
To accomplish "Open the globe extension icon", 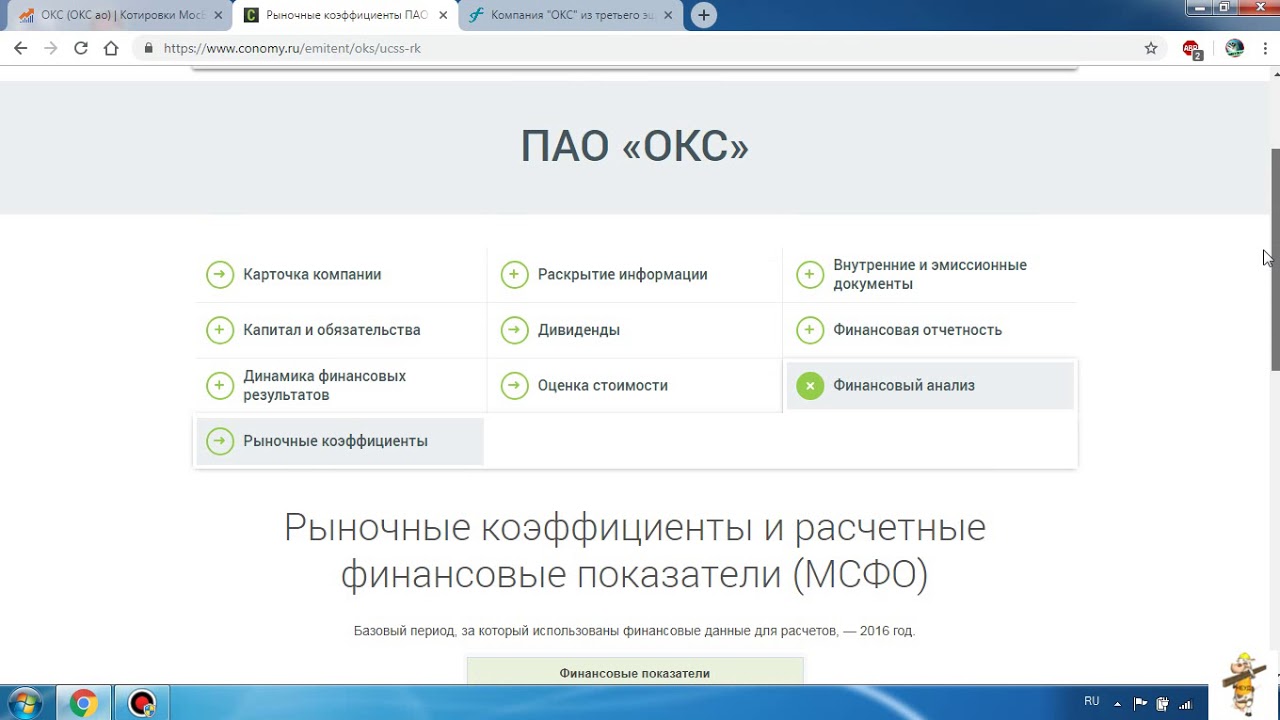I will (x=1234, y=48).
